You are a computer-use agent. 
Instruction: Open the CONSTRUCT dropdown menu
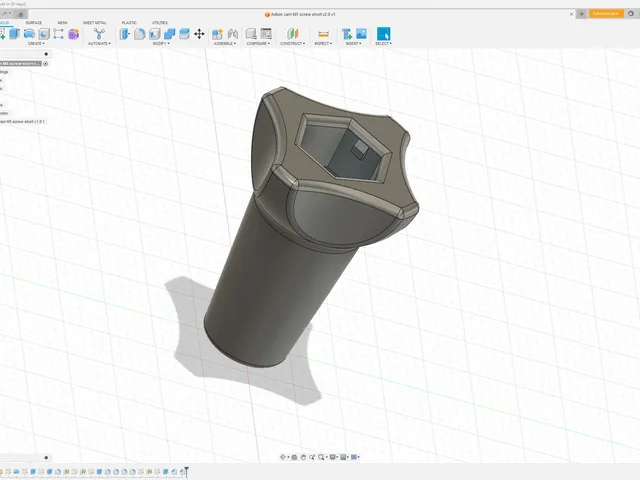point(292,43)
